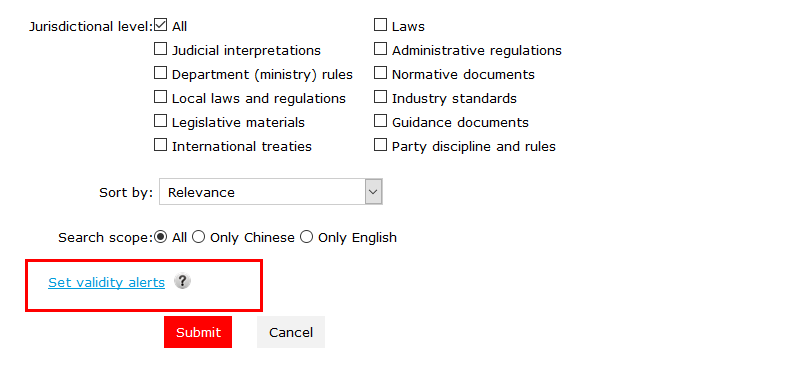804x372 pixels.
Task: Check Party discipline and rules checkbox
Action: click(380, 145)
